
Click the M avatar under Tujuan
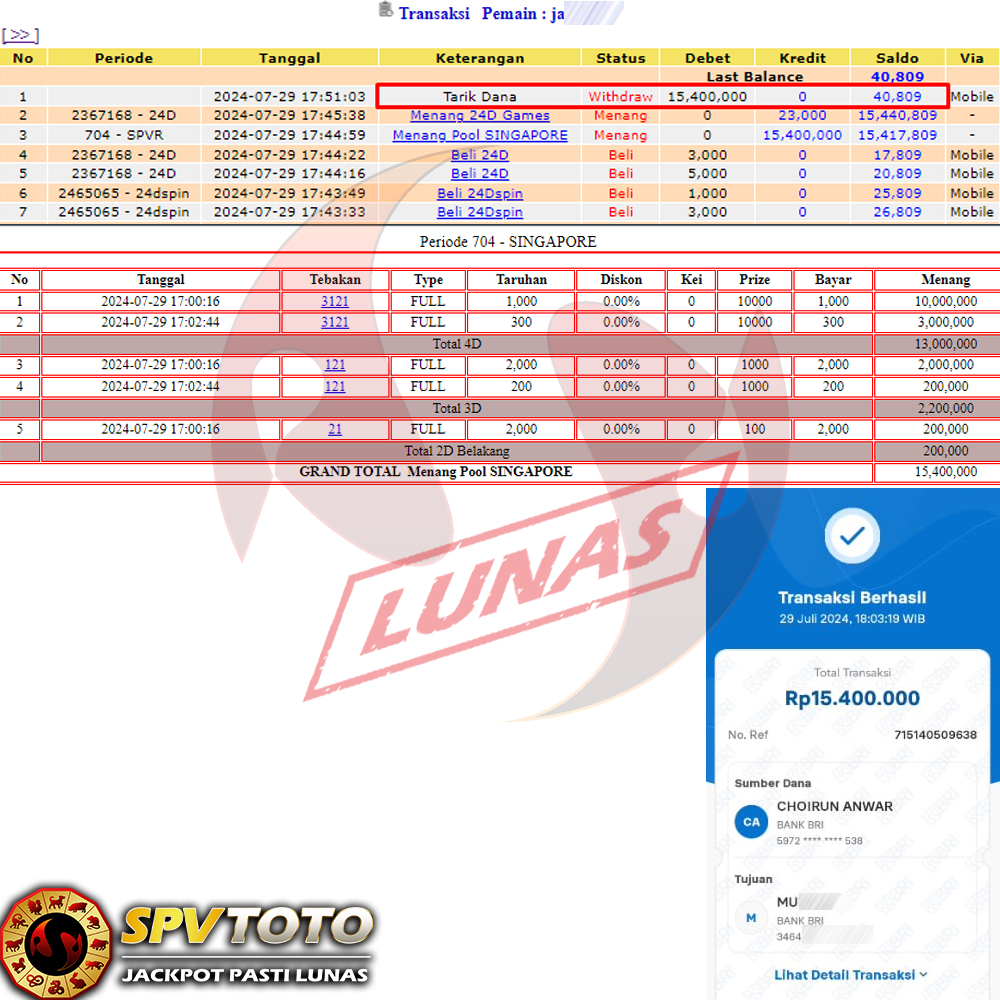[750, 918]
